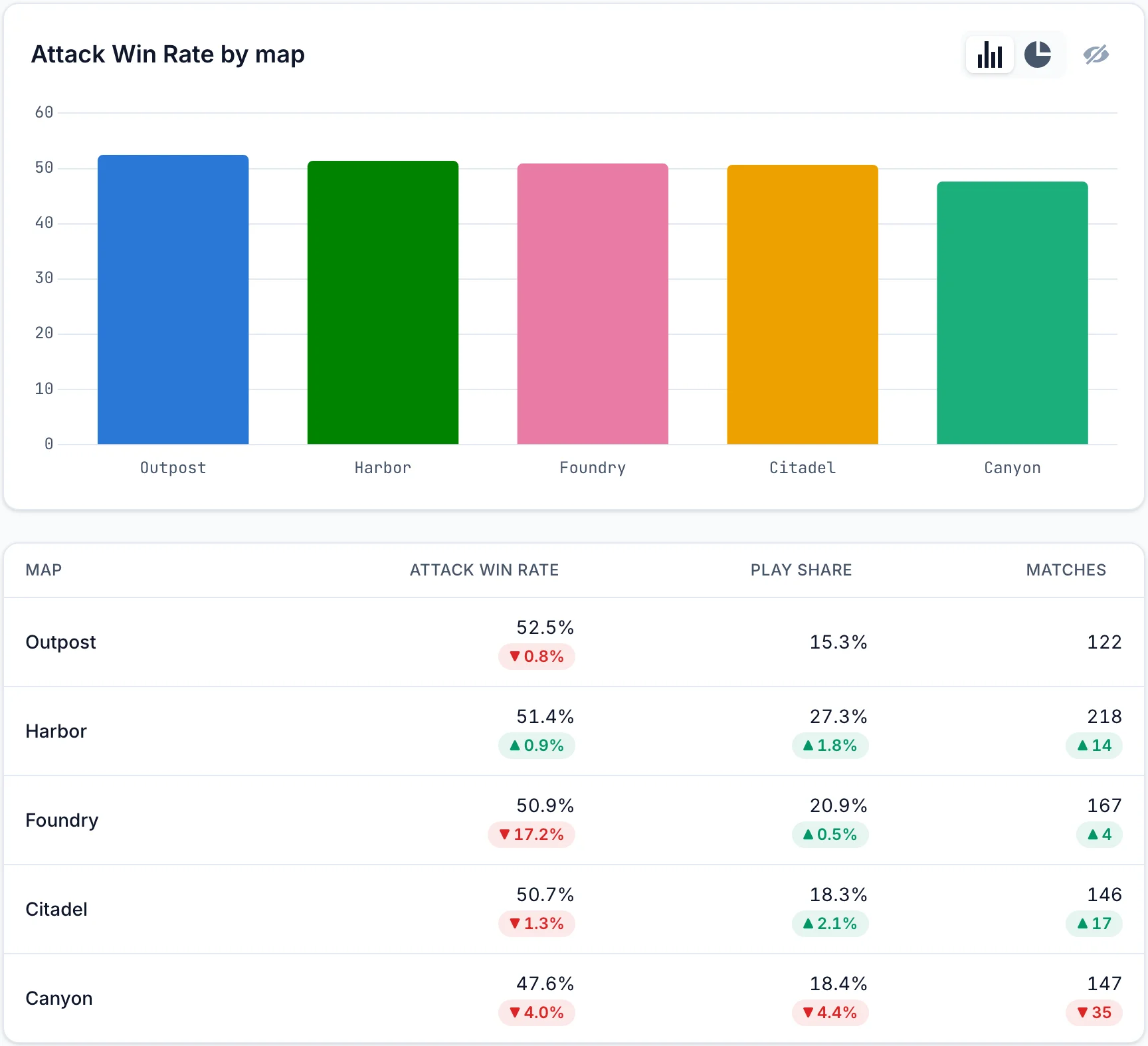Switch to the bar chart view
The image size is (1148, 1046).
[x=989, y=54]
